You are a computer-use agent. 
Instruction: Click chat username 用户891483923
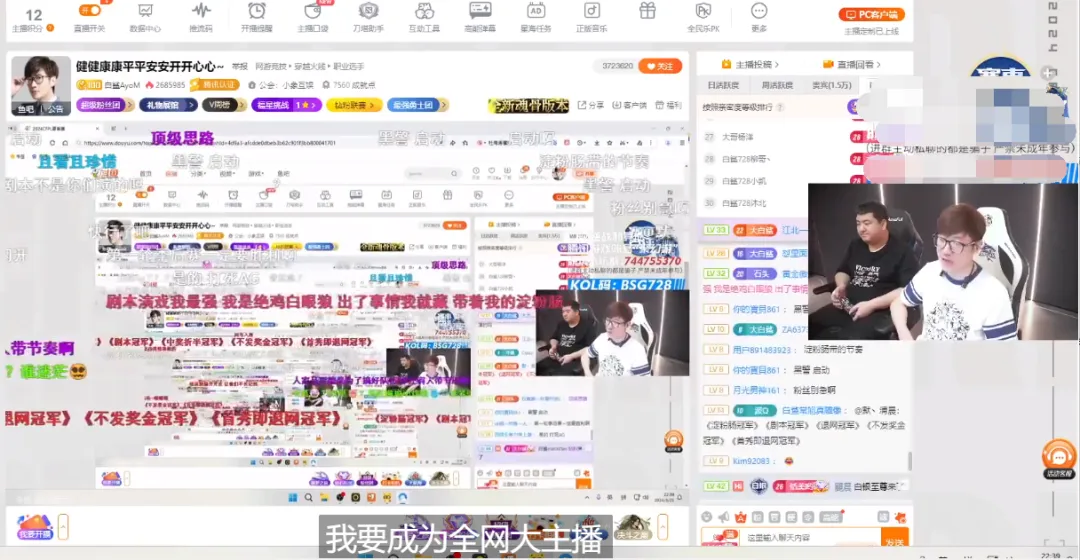click(762, 350)
